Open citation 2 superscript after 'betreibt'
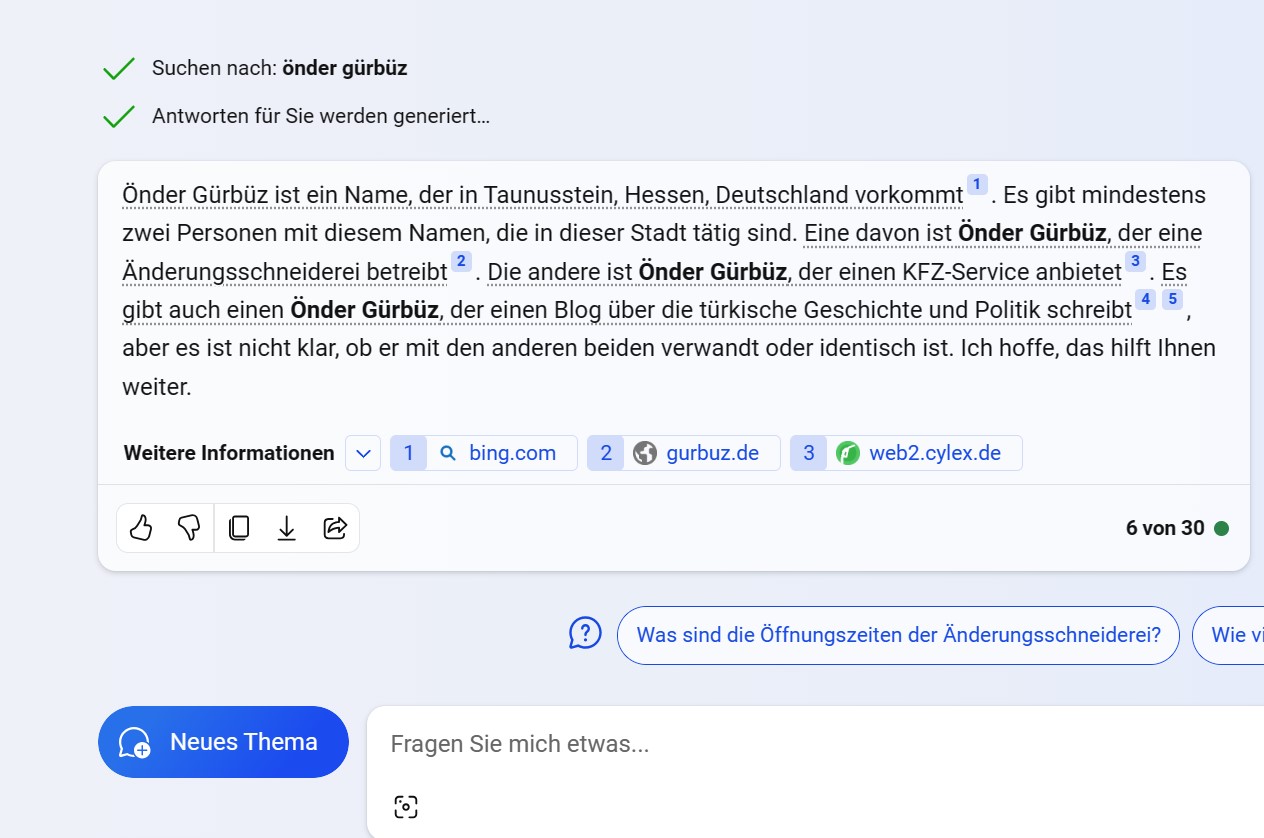Viewport: 1264px width, 838px height. point(461,262)
